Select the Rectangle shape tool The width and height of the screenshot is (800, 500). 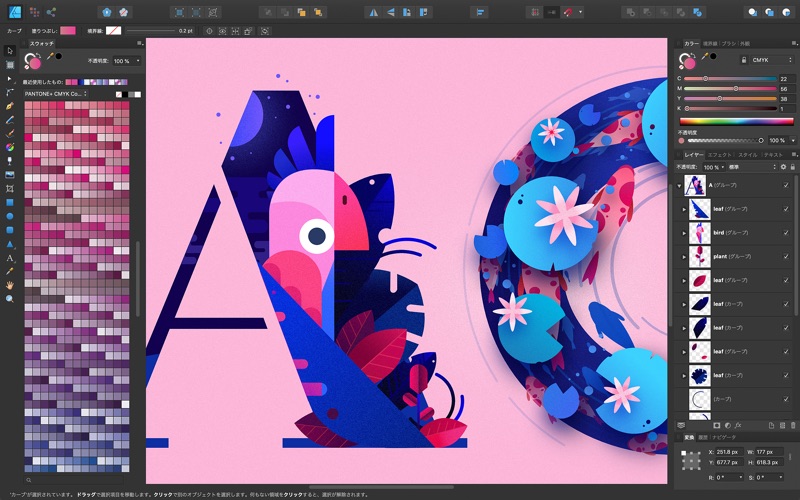[x=10, y=203]
